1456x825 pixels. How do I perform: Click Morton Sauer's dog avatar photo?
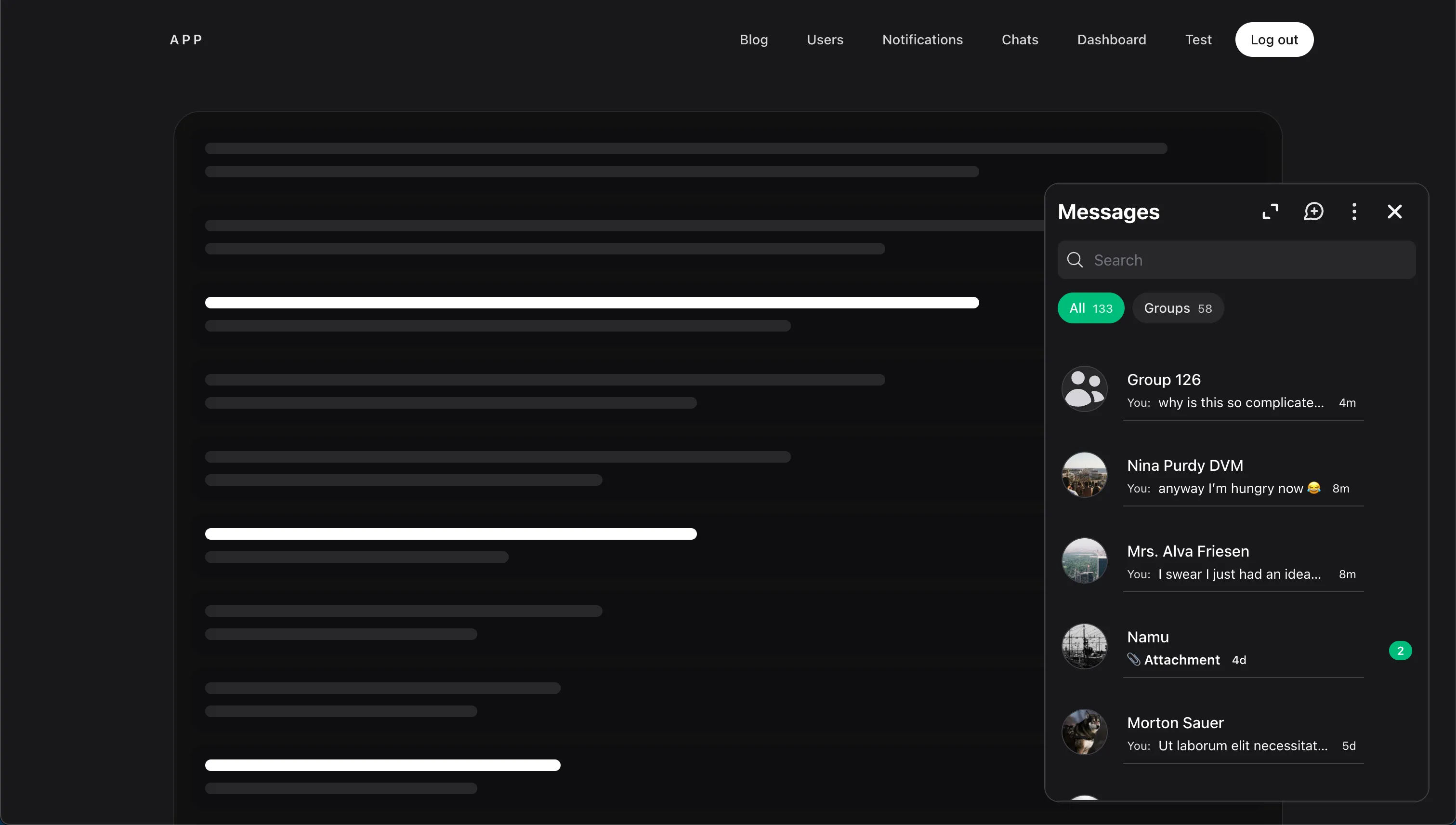(x=1084, y=732)
